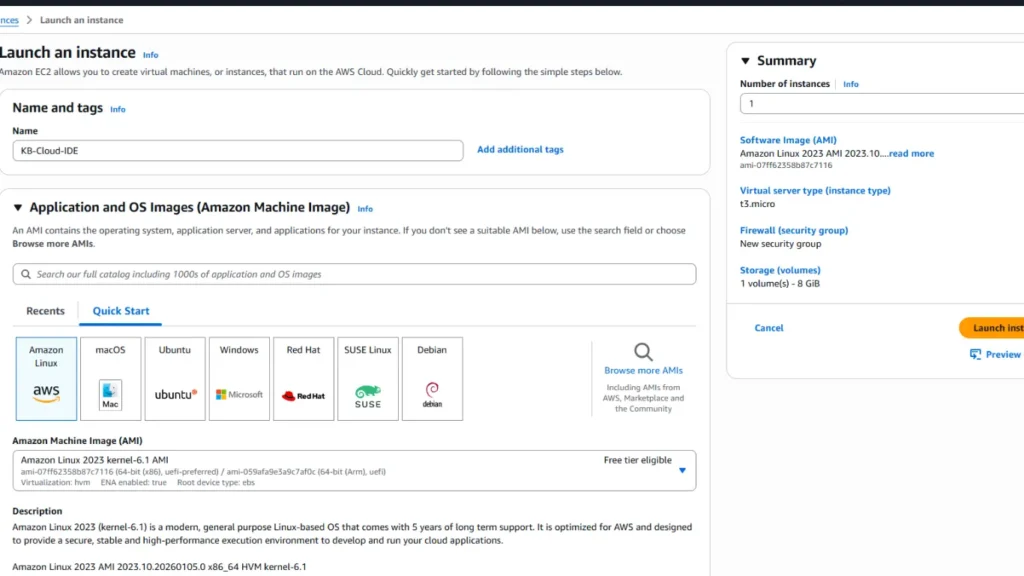
Task: Choose the macOS image tile
Action: point(110,378)
